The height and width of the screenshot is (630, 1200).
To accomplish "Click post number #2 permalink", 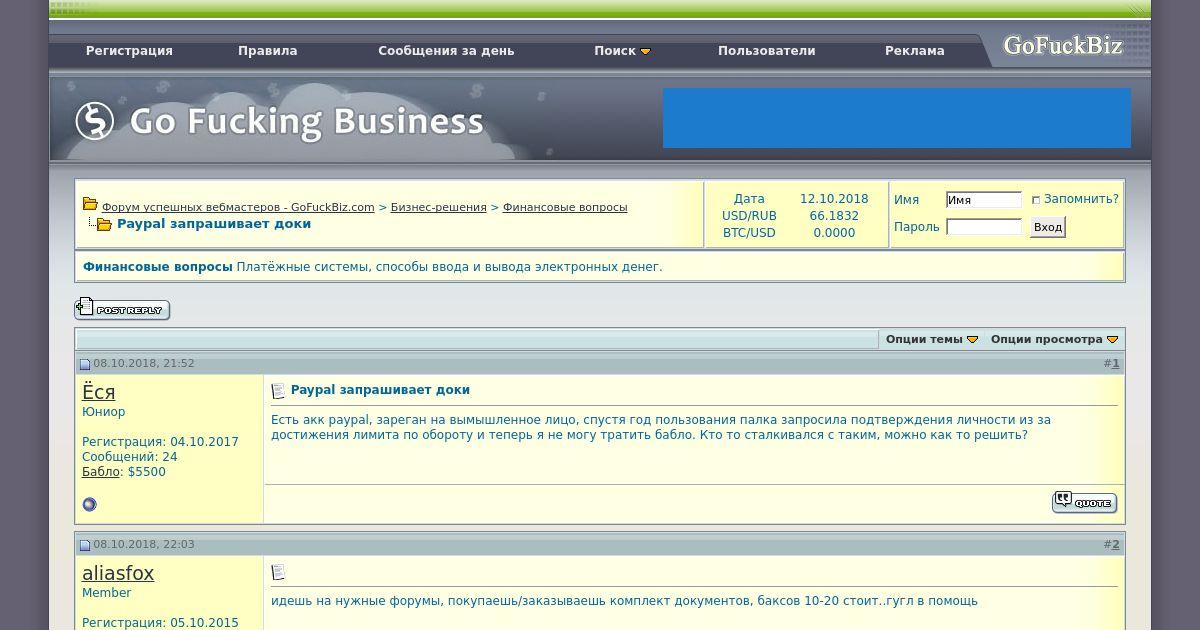I will coord(1116,545).
